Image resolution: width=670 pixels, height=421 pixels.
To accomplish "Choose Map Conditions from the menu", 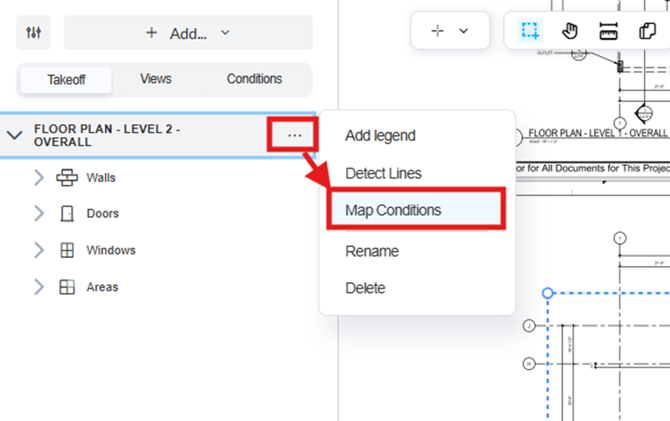I will (x=393, y=210).
